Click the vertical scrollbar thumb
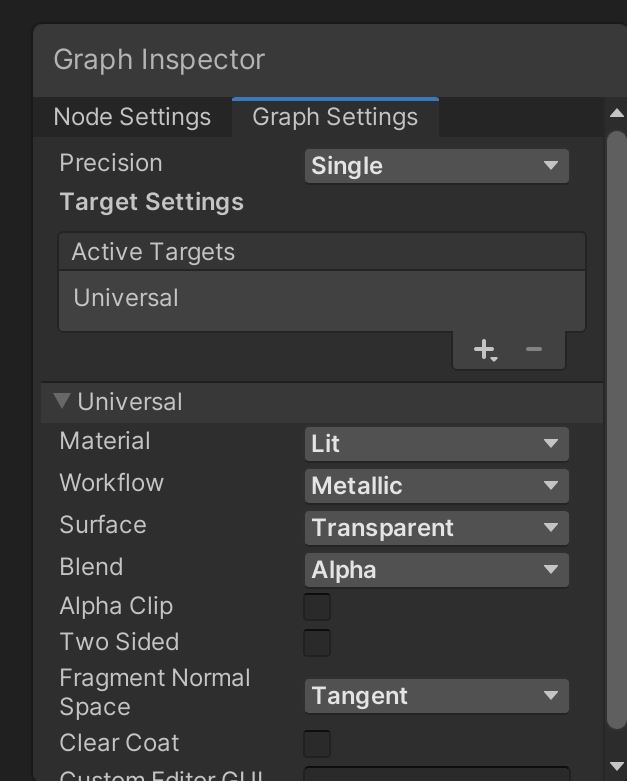 click(617, 430)
